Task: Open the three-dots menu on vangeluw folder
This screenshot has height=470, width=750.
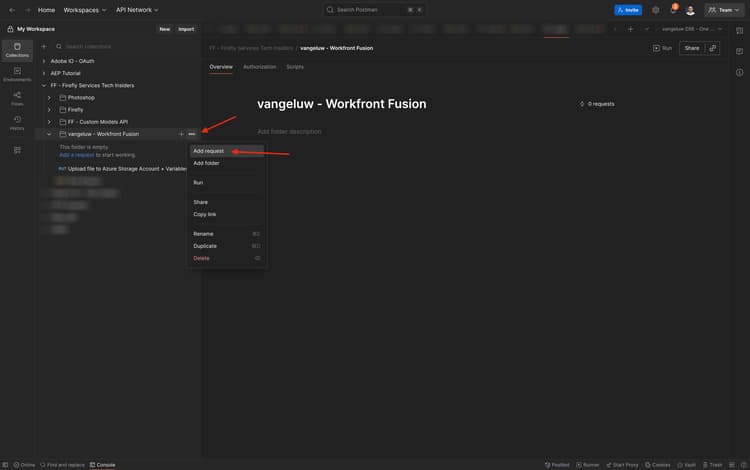Action: (x=192, y=134)
